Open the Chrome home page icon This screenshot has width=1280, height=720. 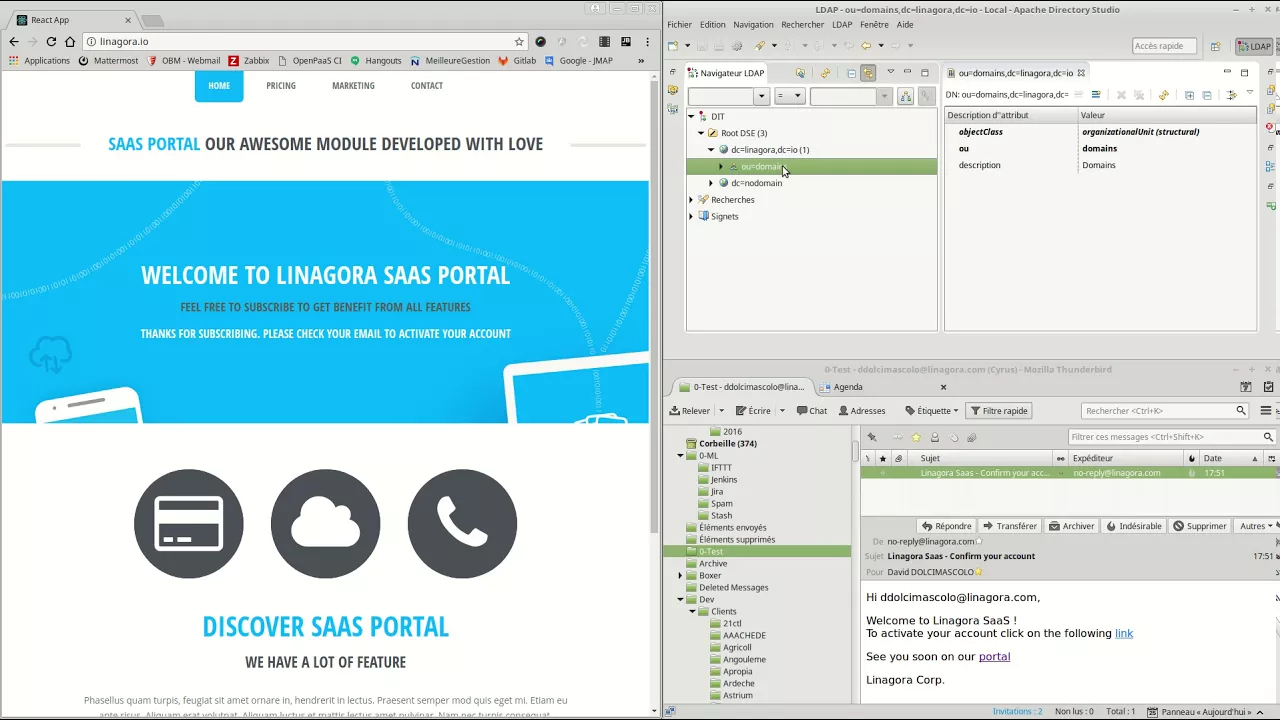coord(70,42)
